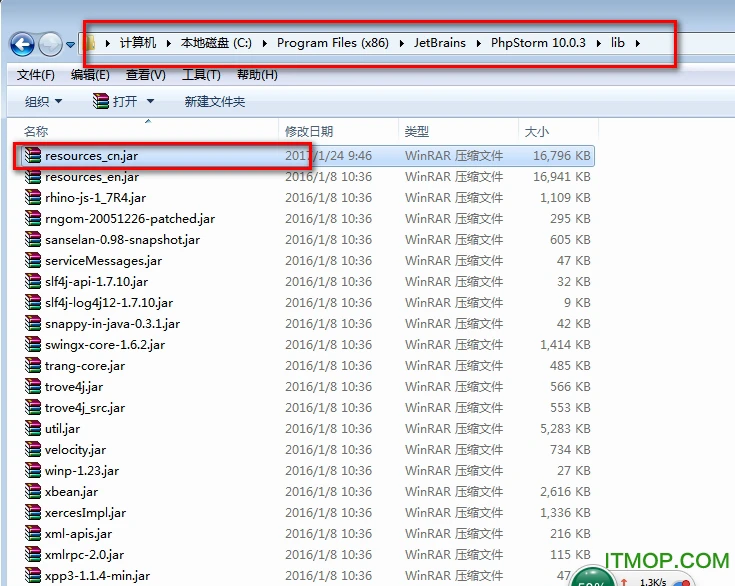Click the archive icon for xbean.jar
Image resolution: width=735 pixels, height=586 pixels.
(32, 492)
